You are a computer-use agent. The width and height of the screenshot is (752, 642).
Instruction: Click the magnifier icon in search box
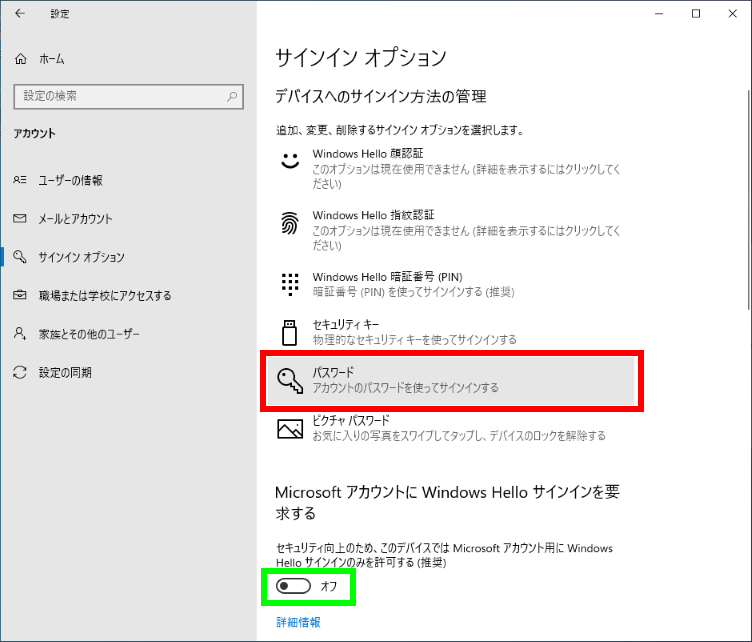click(x=232, y=96)
